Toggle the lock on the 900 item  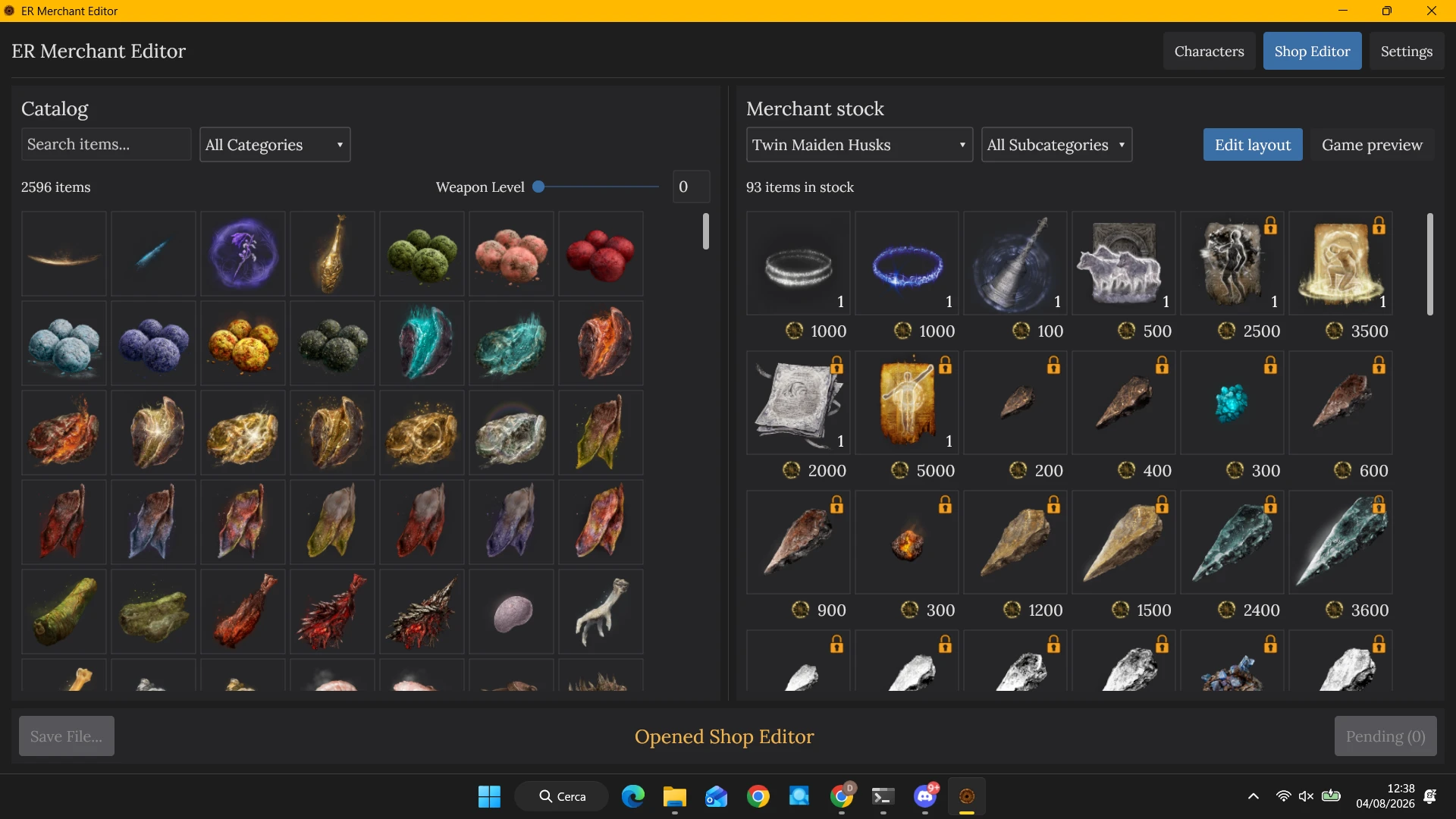(836, 504)
